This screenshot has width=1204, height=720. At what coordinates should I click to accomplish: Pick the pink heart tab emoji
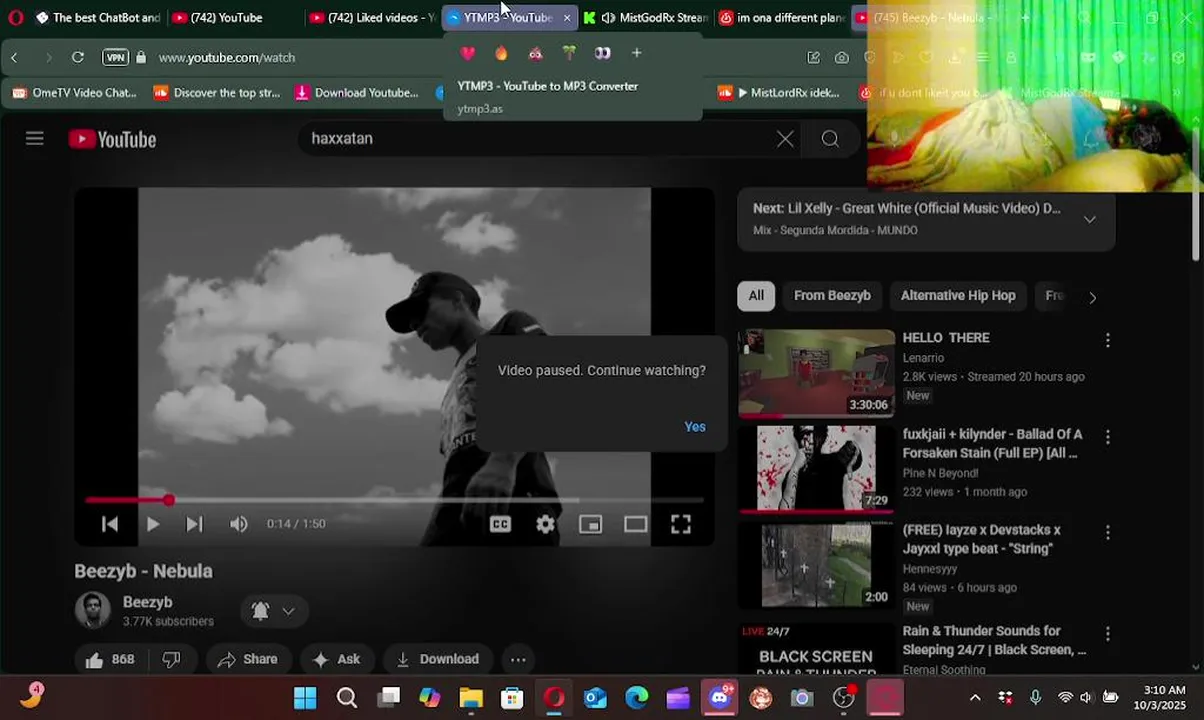[467, 53]
